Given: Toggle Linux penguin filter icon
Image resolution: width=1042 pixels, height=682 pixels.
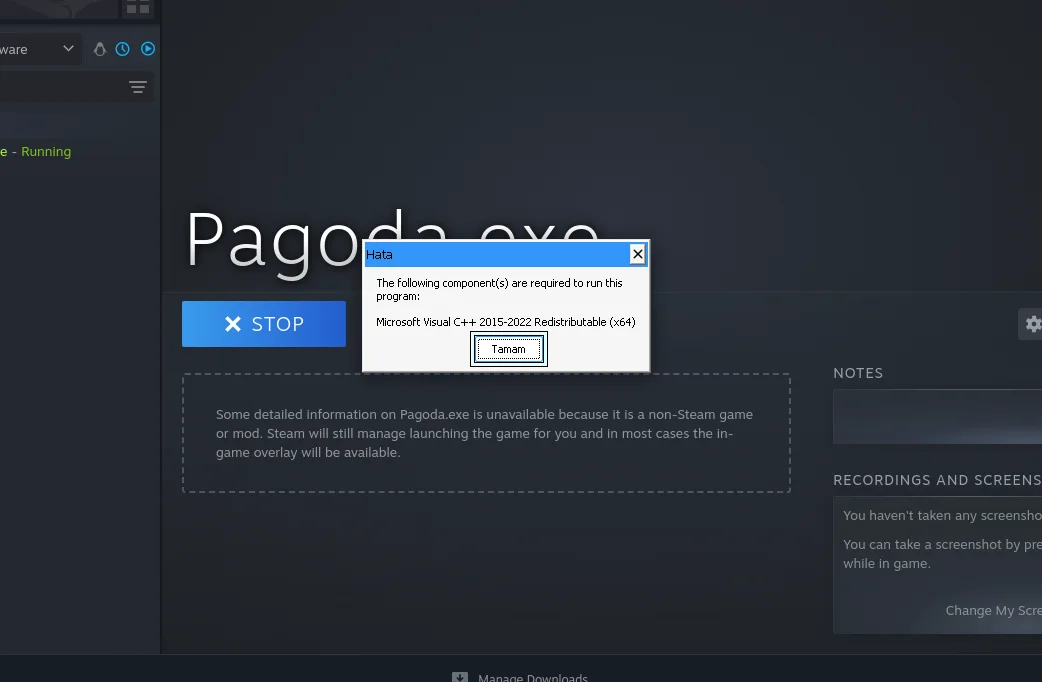Looking at the screenshot, I should coord(100,49).
